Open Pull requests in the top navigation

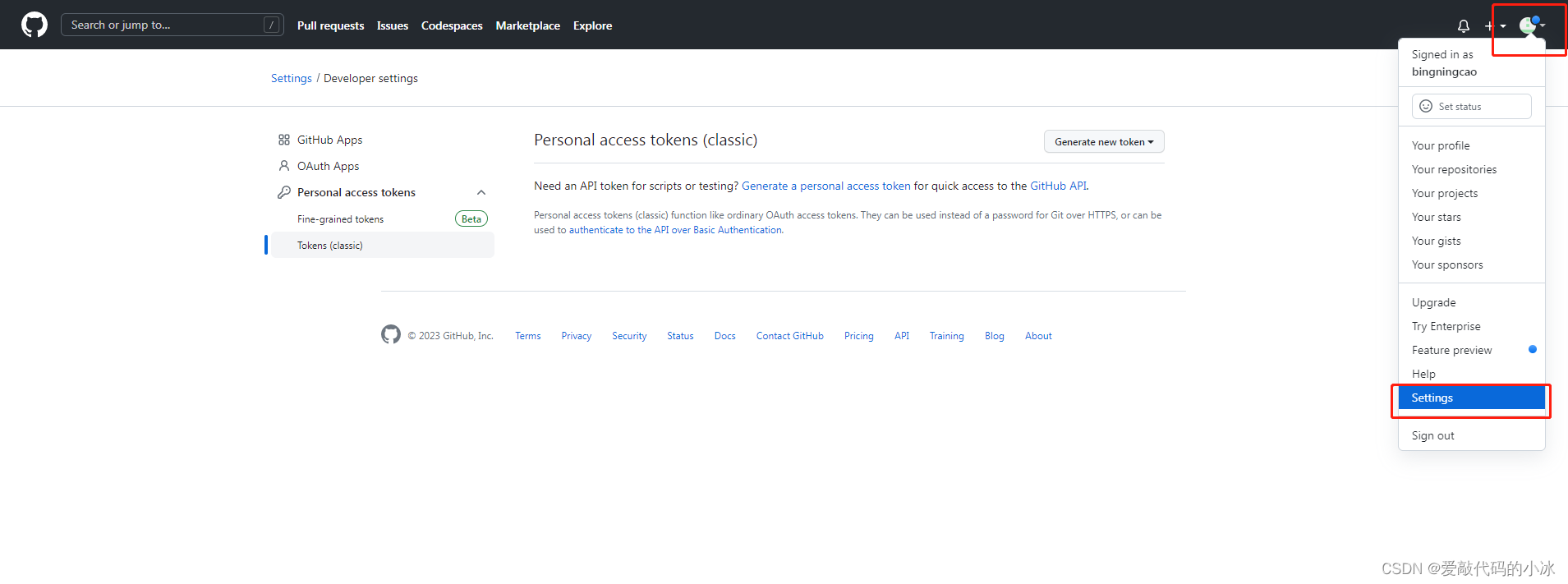point(330,26)
